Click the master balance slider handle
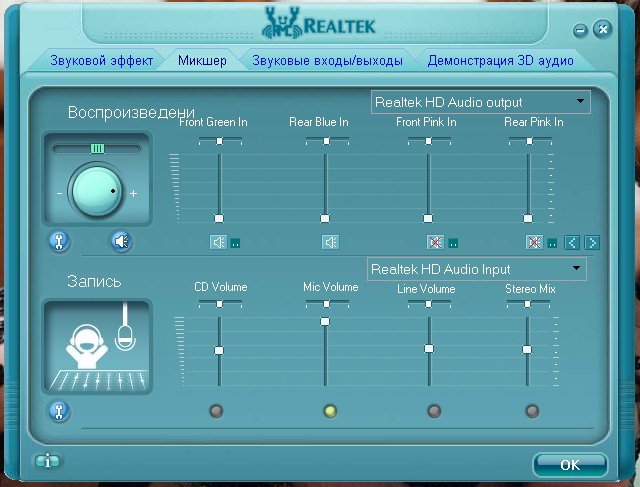Screen dimensions: 640x487 tap(97, 148)
